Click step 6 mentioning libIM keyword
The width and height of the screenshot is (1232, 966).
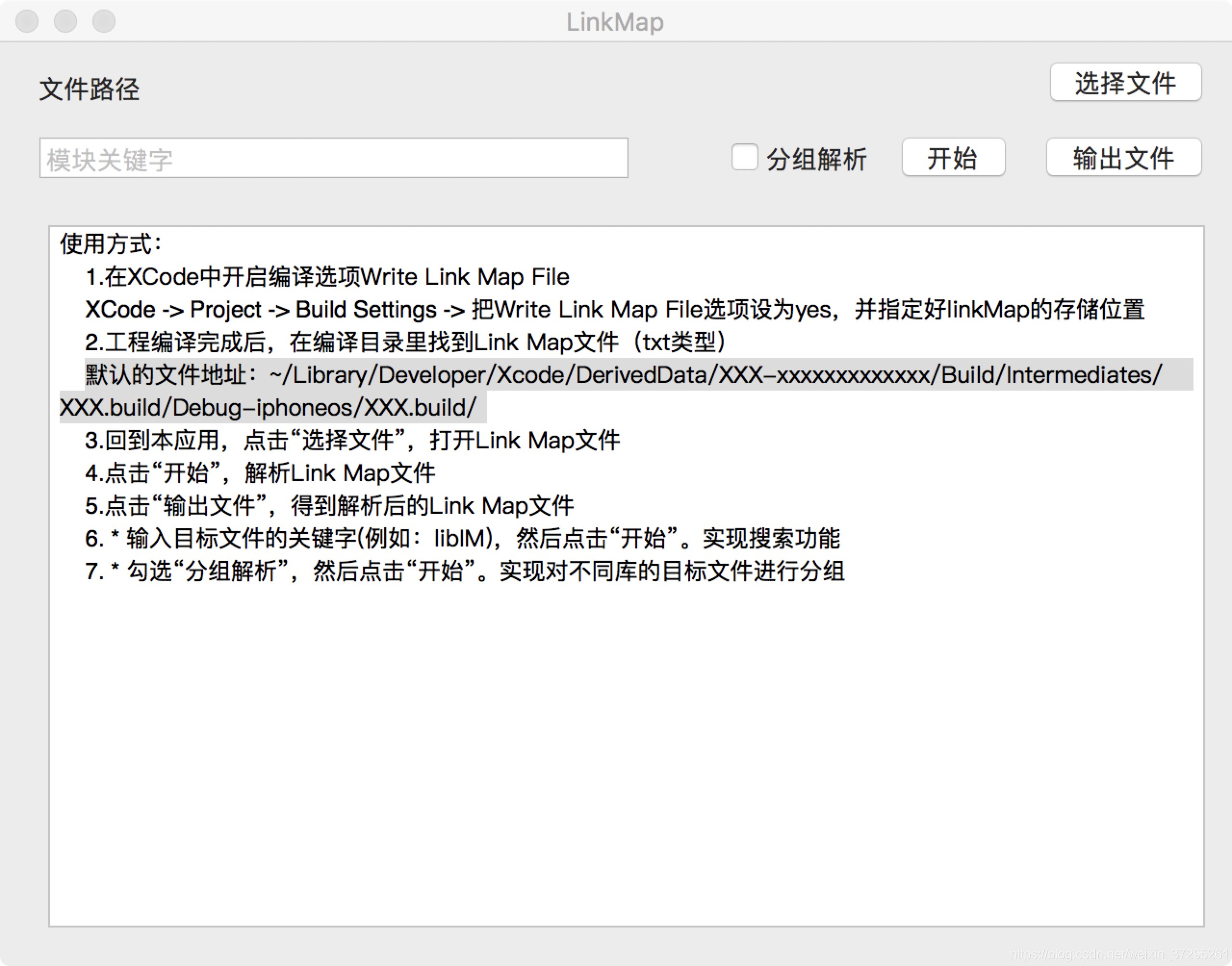462,538
